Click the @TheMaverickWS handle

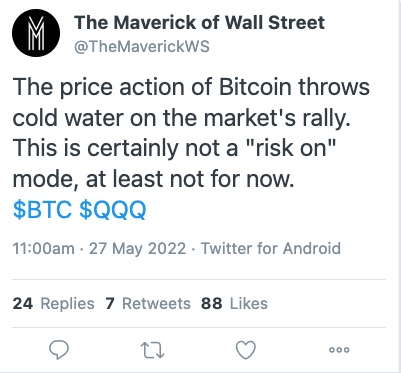pyautogui.click(x=142, y=47)
